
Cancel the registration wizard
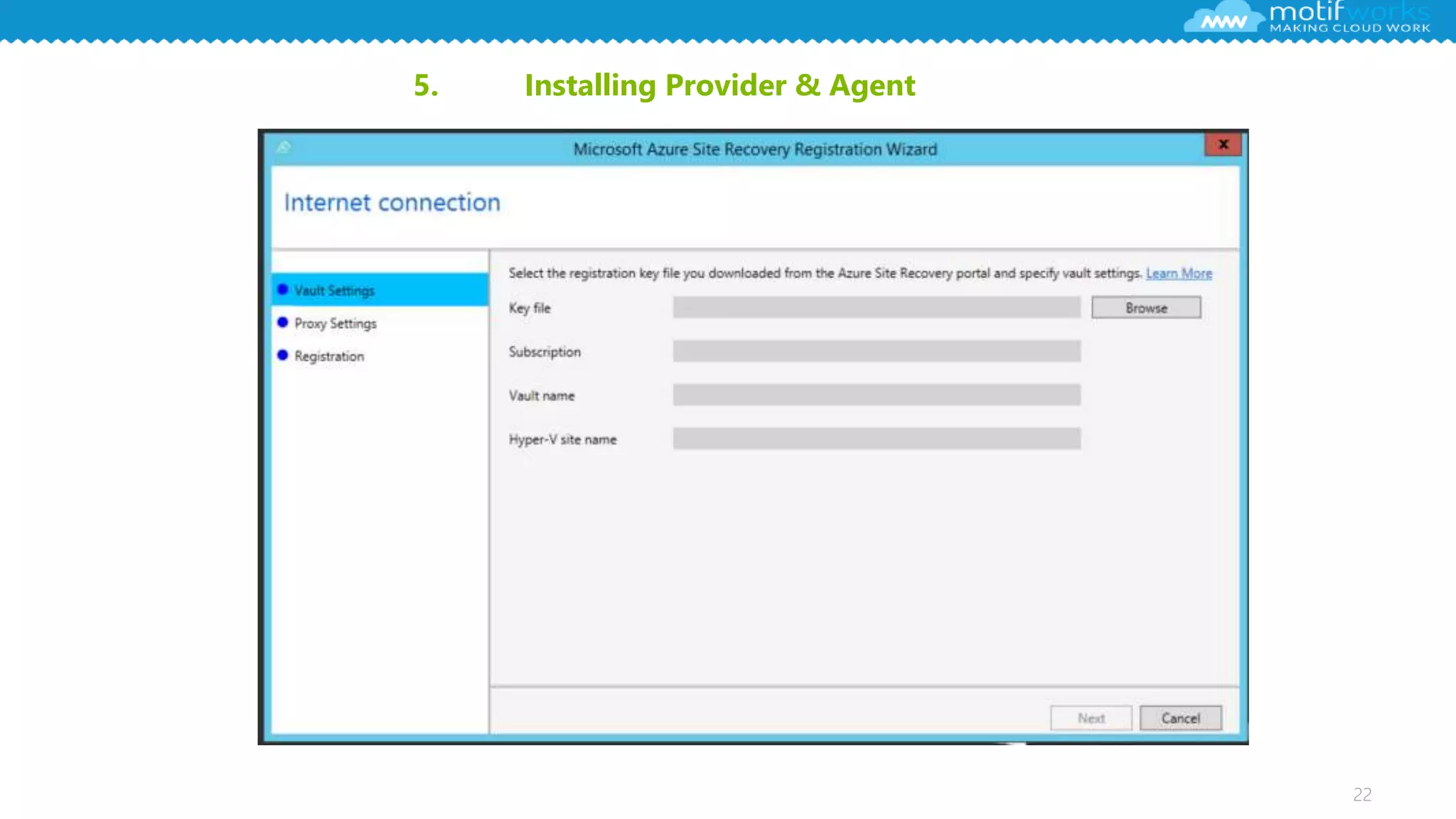point(1181,718)
